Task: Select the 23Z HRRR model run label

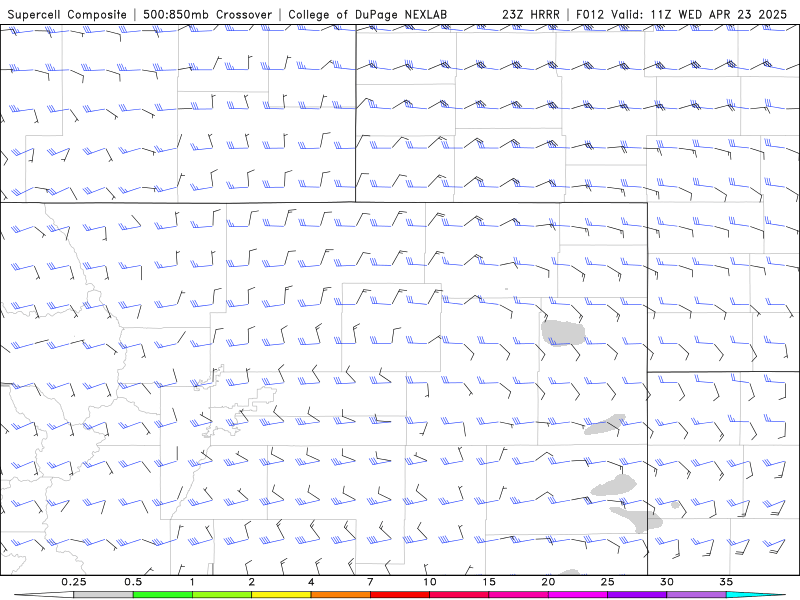Action: (x=531, y=14)
